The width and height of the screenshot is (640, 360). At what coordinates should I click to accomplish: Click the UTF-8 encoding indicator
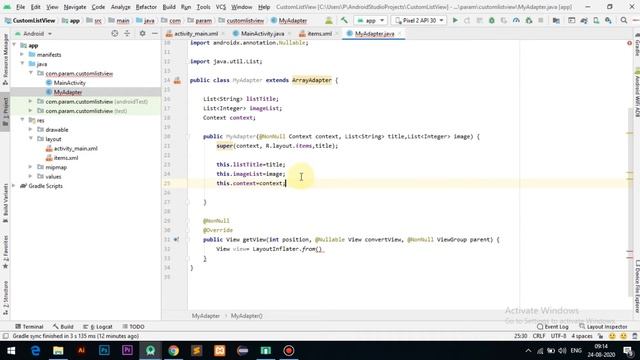click(x=558, y=336)
